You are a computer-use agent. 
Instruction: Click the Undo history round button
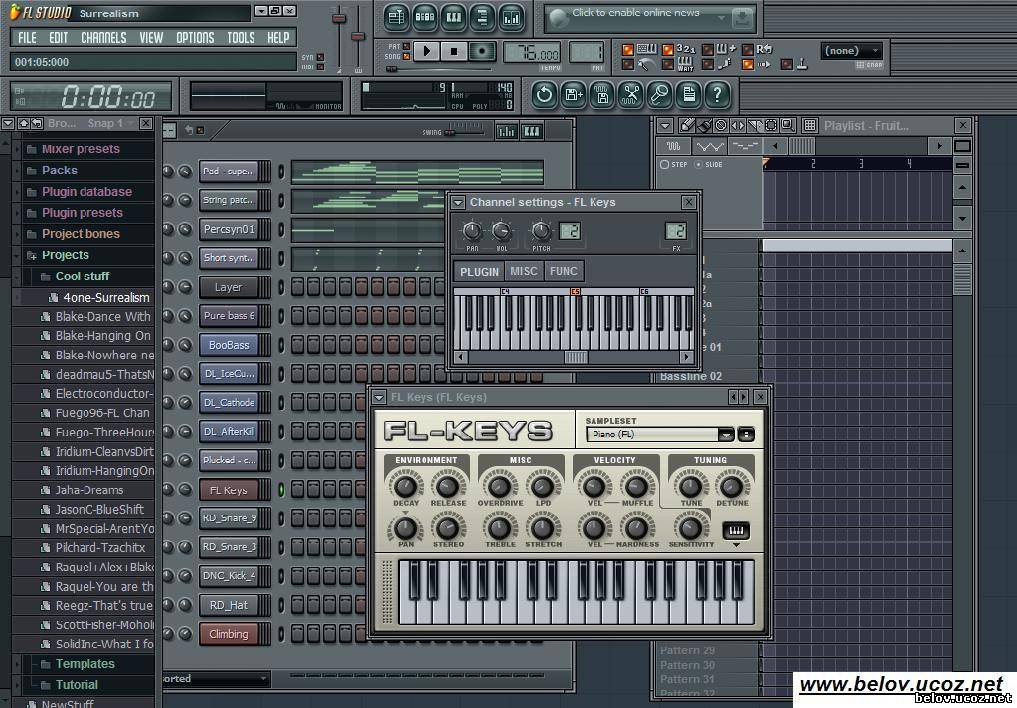544,95
